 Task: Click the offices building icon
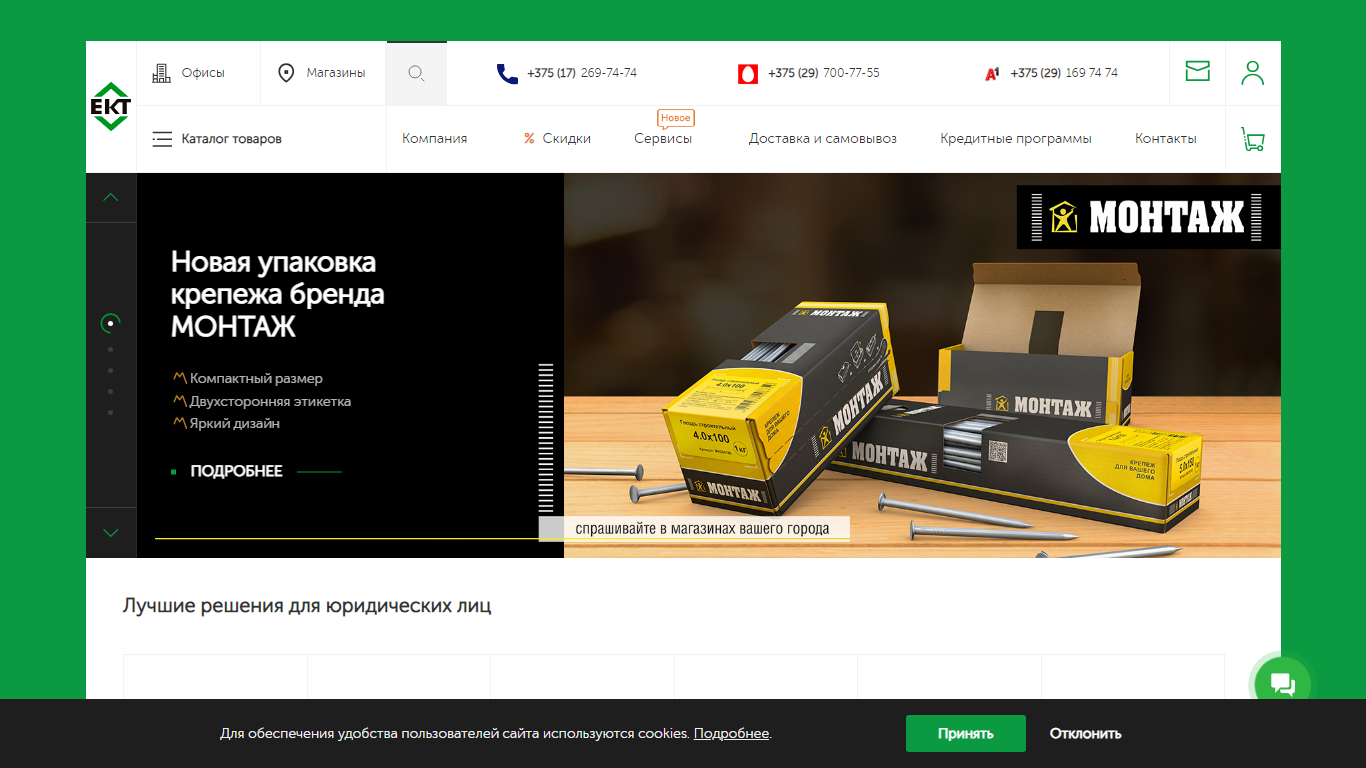pos(161,73)
